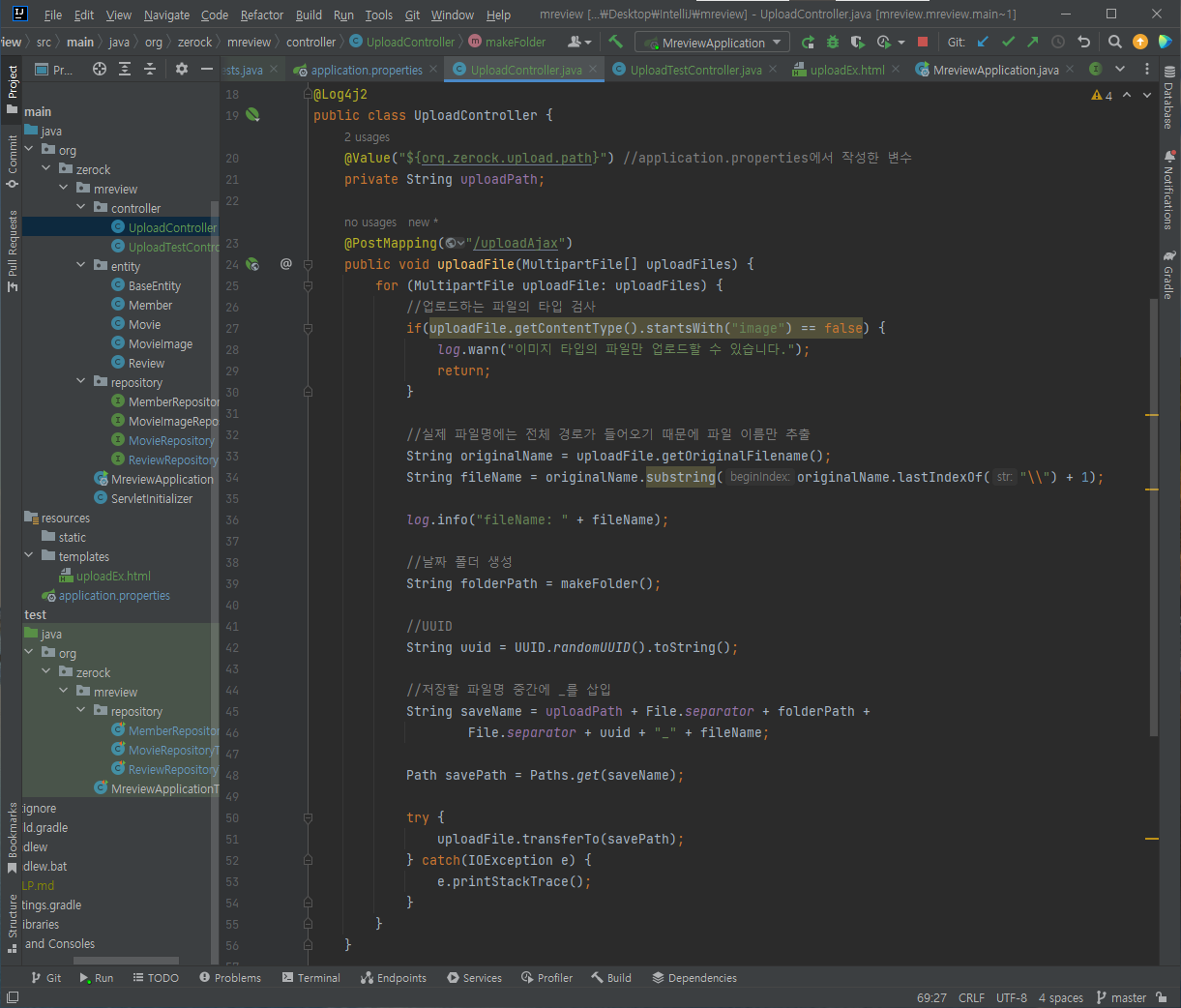Commit changes with Git green checkmark

tap(1008, 42)
